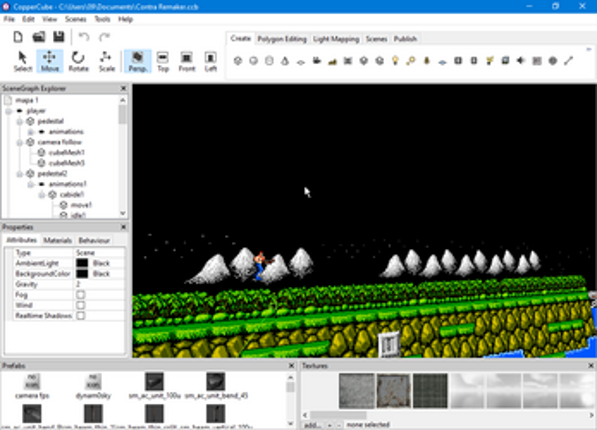Screen dimensions: 597x430
Task: Collapse the player tree node
Action: (9, 111)
